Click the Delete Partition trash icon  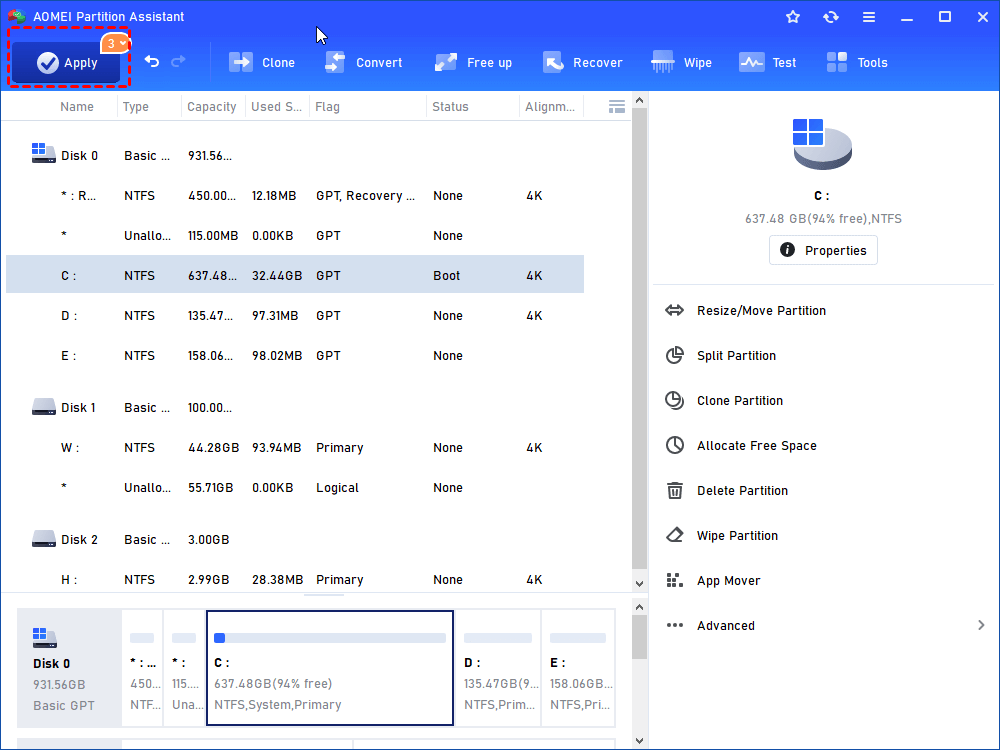675,490
